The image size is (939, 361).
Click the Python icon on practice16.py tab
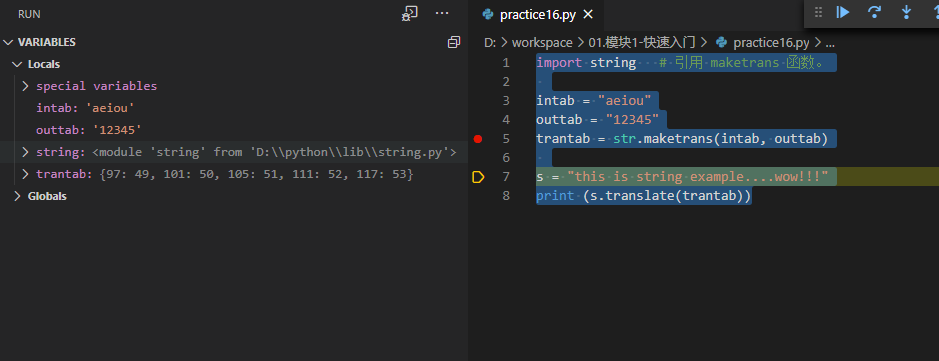pos(488,14)
